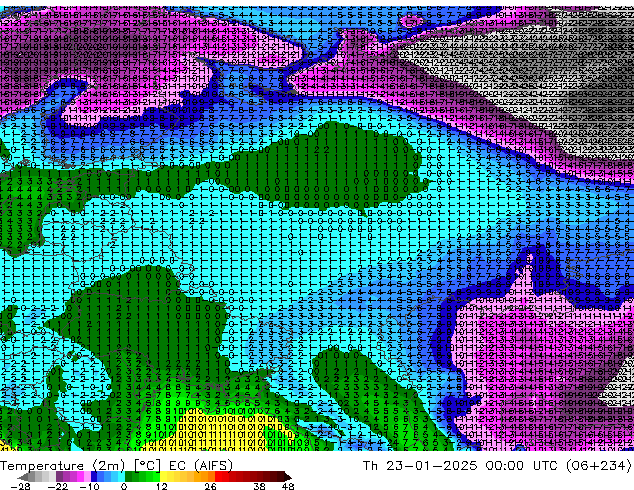Click the bright yellow swatch above the 12 label

click(x=163, y=477)
